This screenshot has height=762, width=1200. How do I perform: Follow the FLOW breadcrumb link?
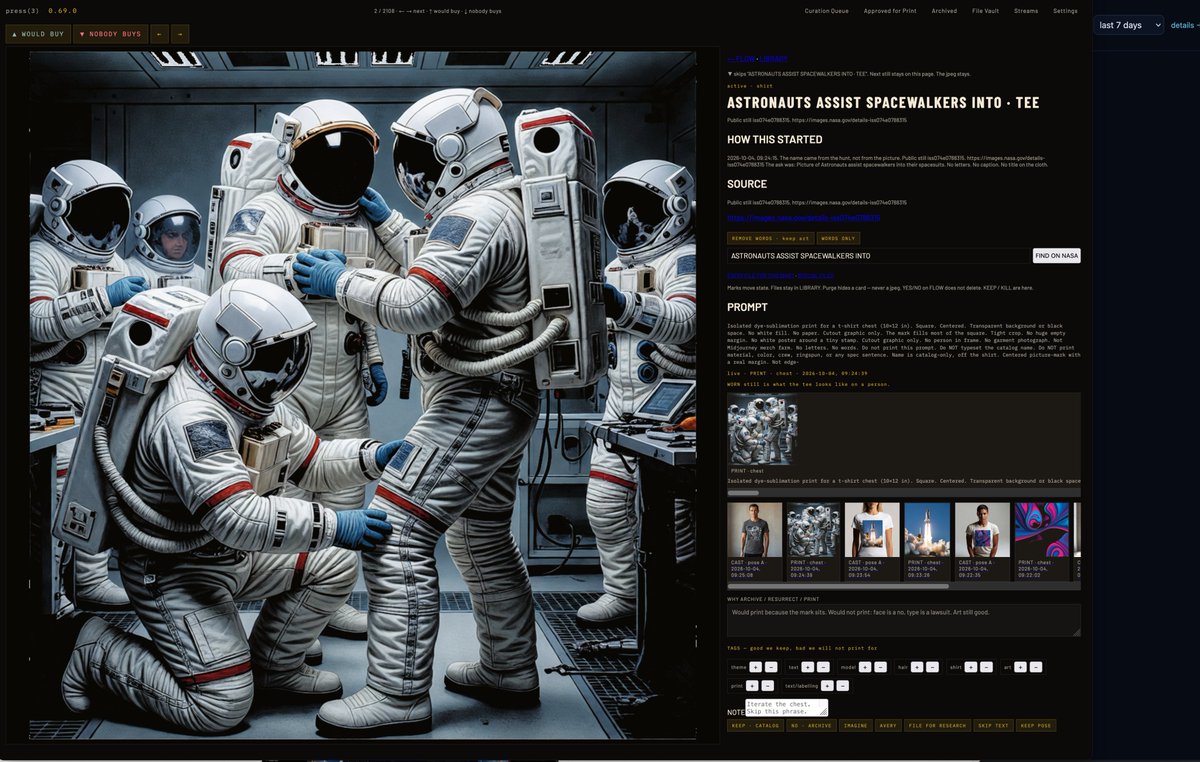740,59
